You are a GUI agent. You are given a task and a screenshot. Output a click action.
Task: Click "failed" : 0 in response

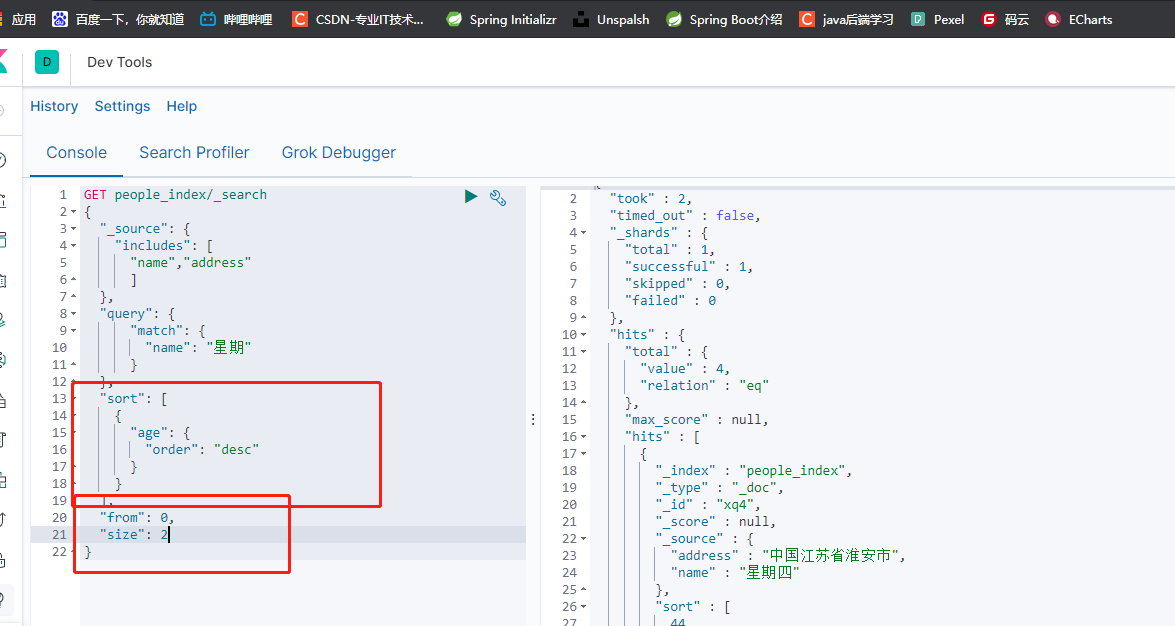[670, 301]
